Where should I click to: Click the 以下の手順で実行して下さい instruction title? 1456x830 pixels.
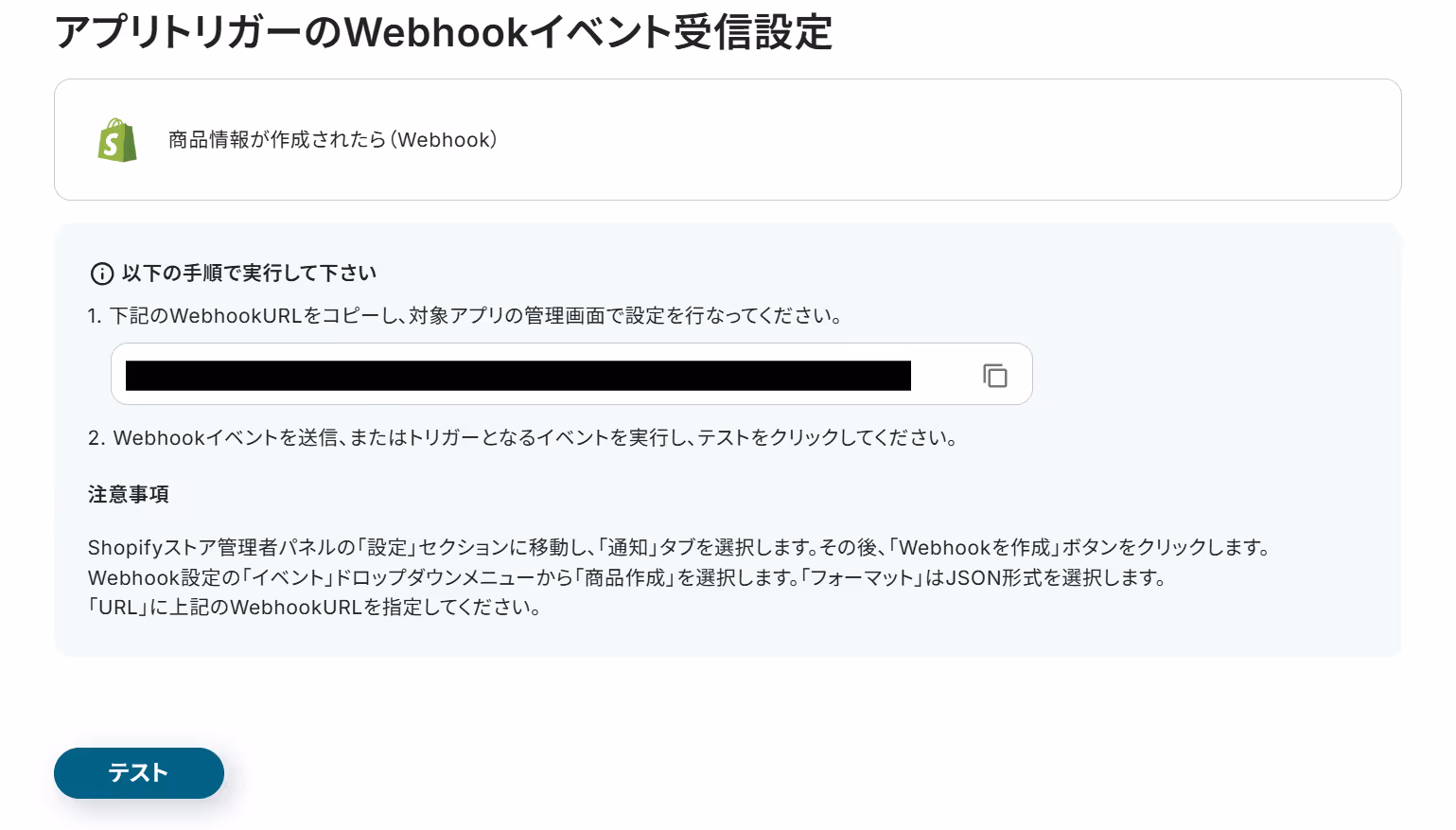250,274
